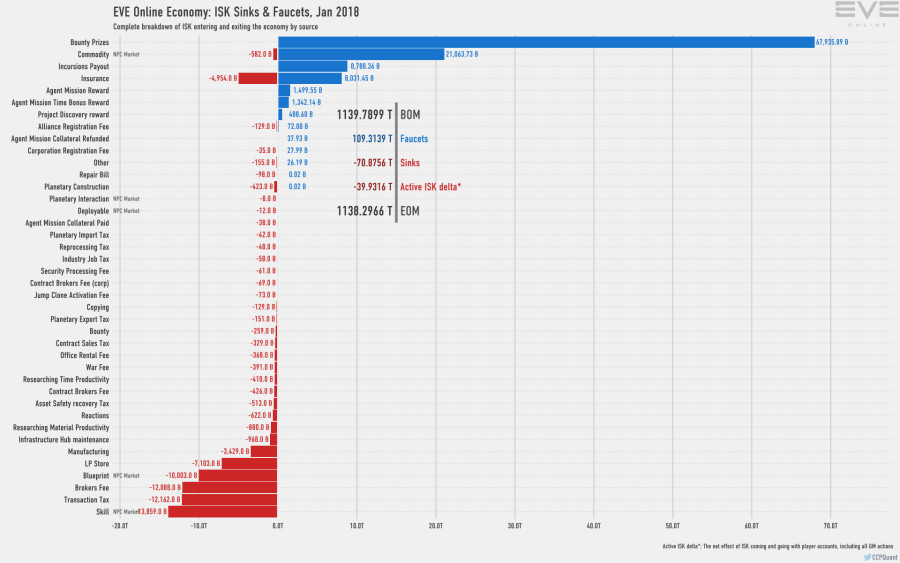Select the 'Insurance' row label
This screenshot has height=563, width=900.
[x=95, y=79]
